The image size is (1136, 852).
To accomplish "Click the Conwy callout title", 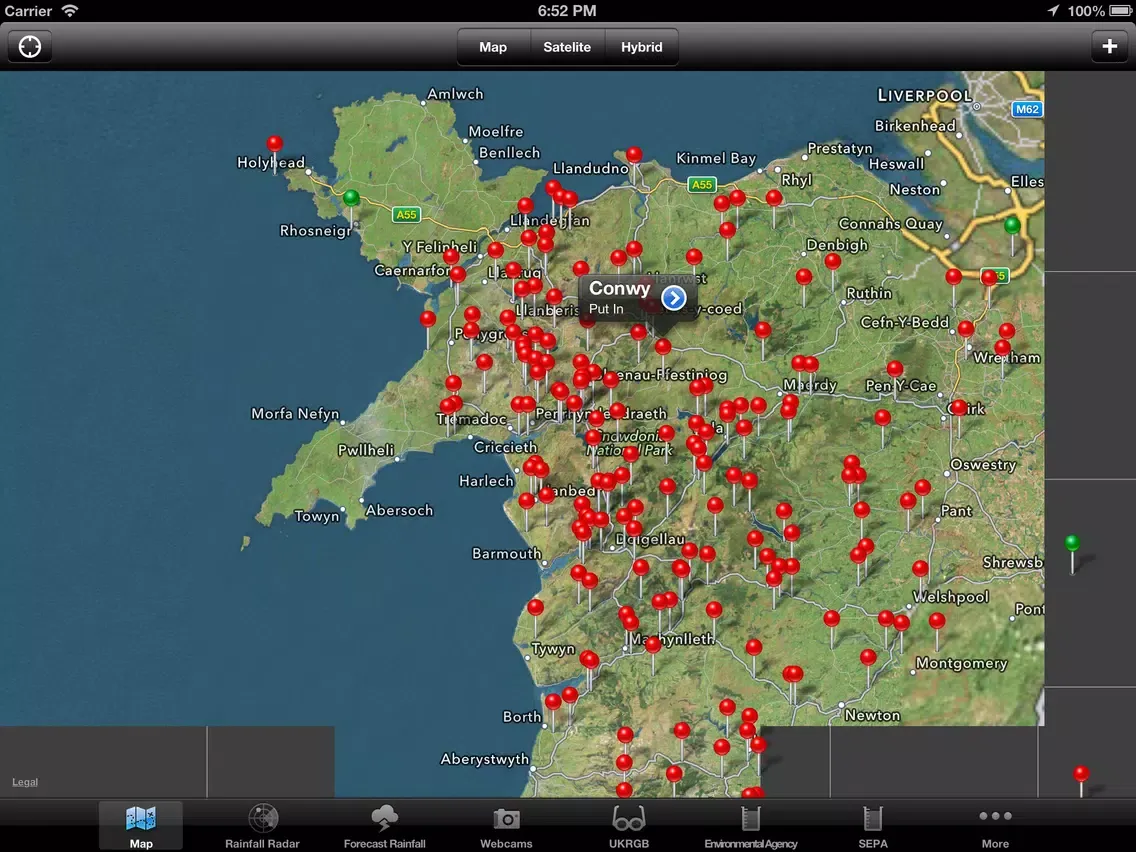I will [x=619, y=288].
